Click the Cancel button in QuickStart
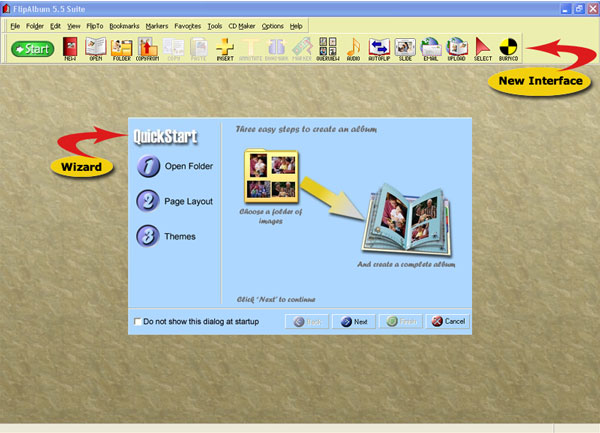The image size is (600, 433). point(448,321)
